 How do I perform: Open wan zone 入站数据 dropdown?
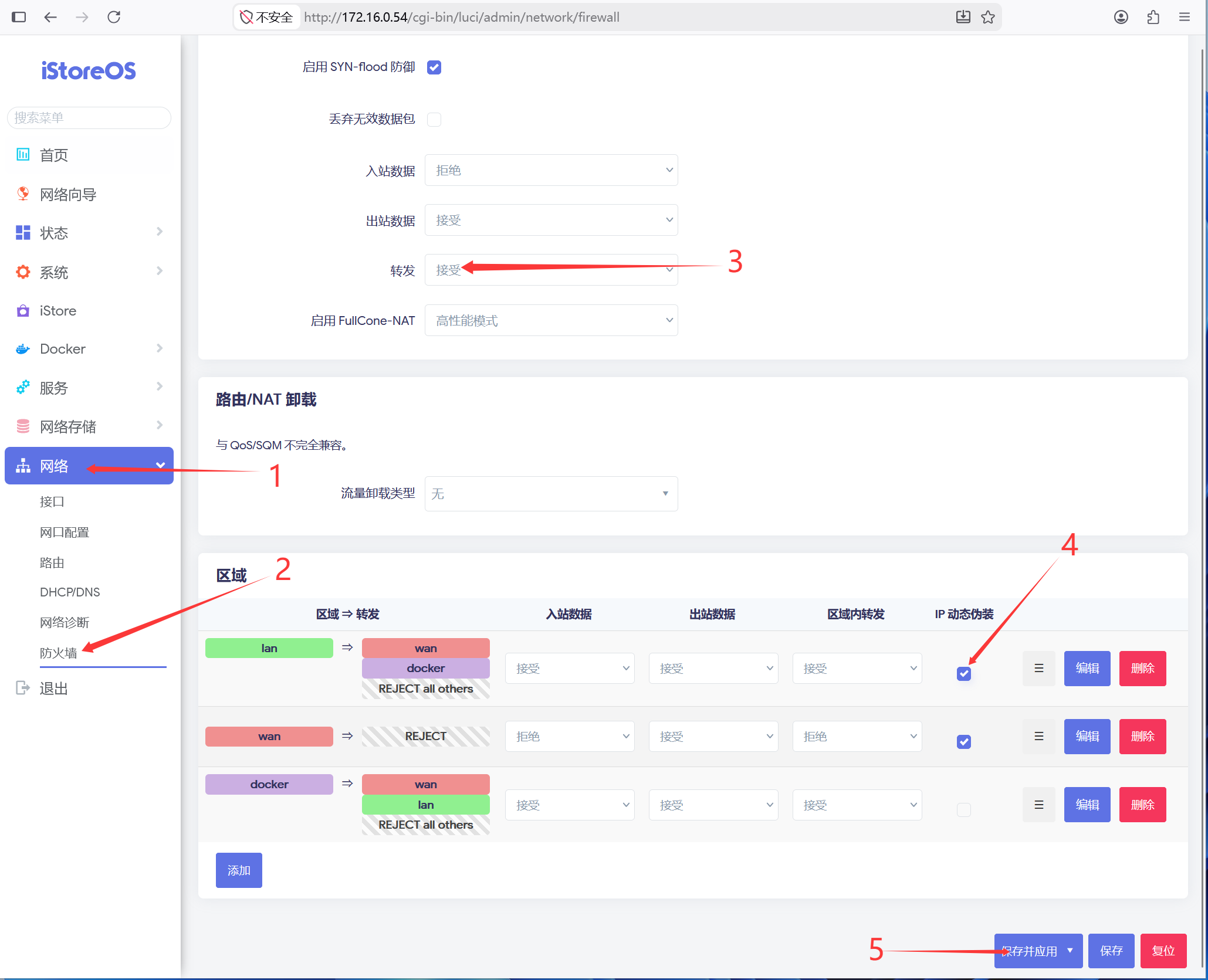point(570,736)
